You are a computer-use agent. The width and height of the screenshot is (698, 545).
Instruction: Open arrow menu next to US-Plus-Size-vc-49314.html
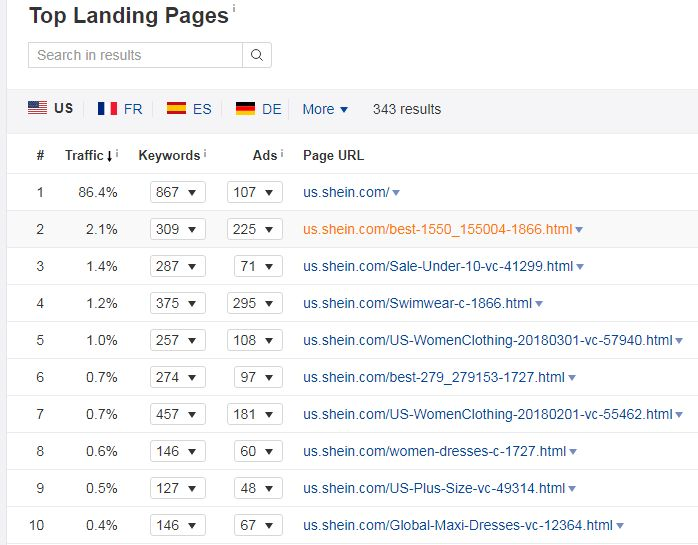[x=572, y=488]
